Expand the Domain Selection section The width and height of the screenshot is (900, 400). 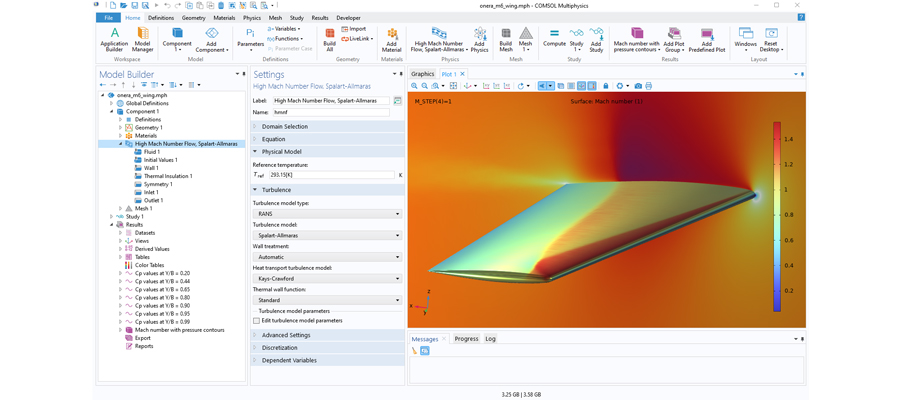[x=284, y=127]
